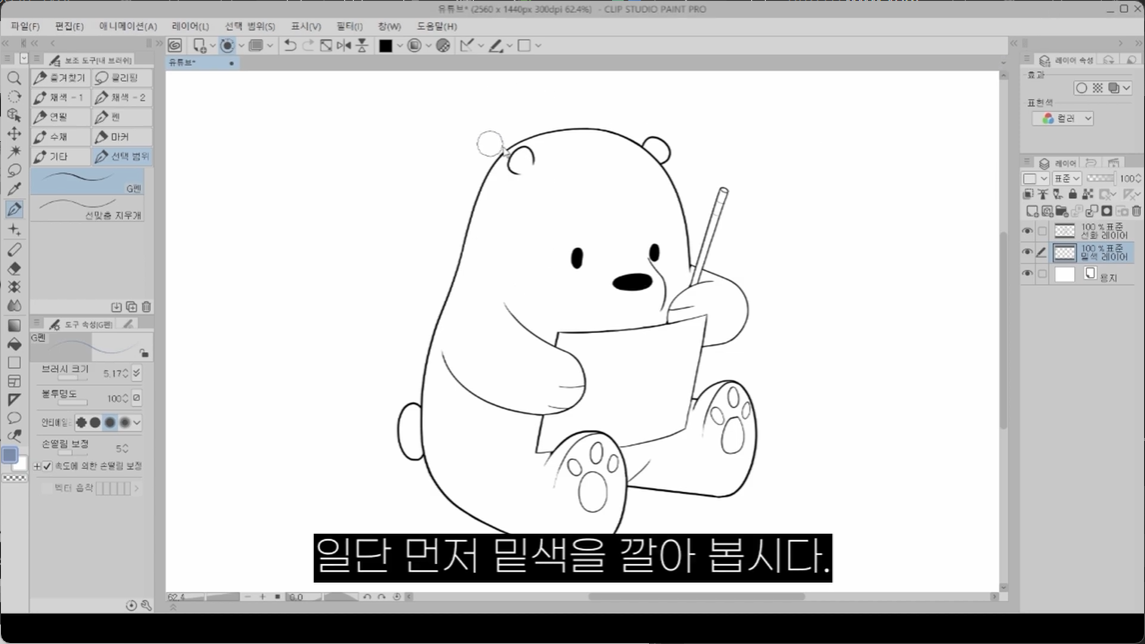1145x644 pixels.
Task: Select the 마커 sub tool group
Action: [122, 137]
